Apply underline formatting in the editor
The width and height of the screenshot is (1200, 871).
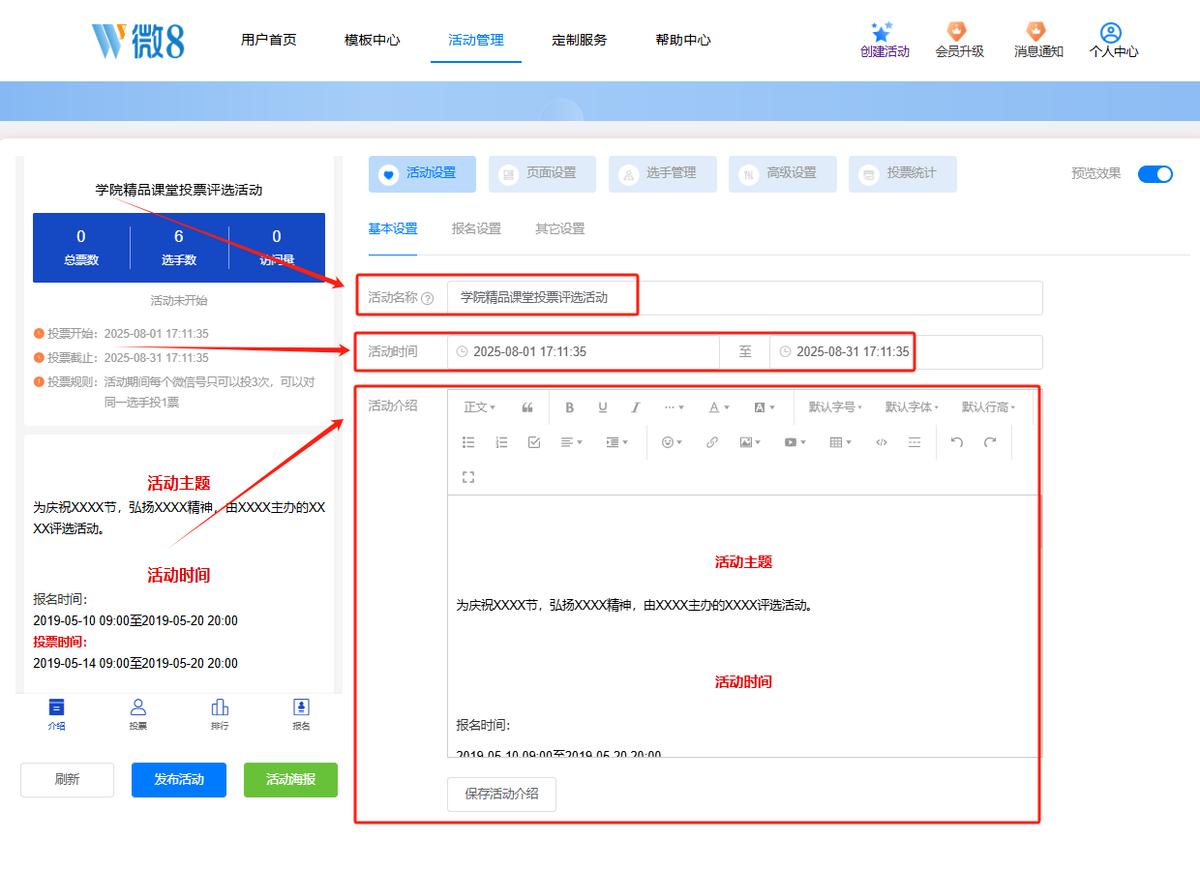click(x=603, y=407)
